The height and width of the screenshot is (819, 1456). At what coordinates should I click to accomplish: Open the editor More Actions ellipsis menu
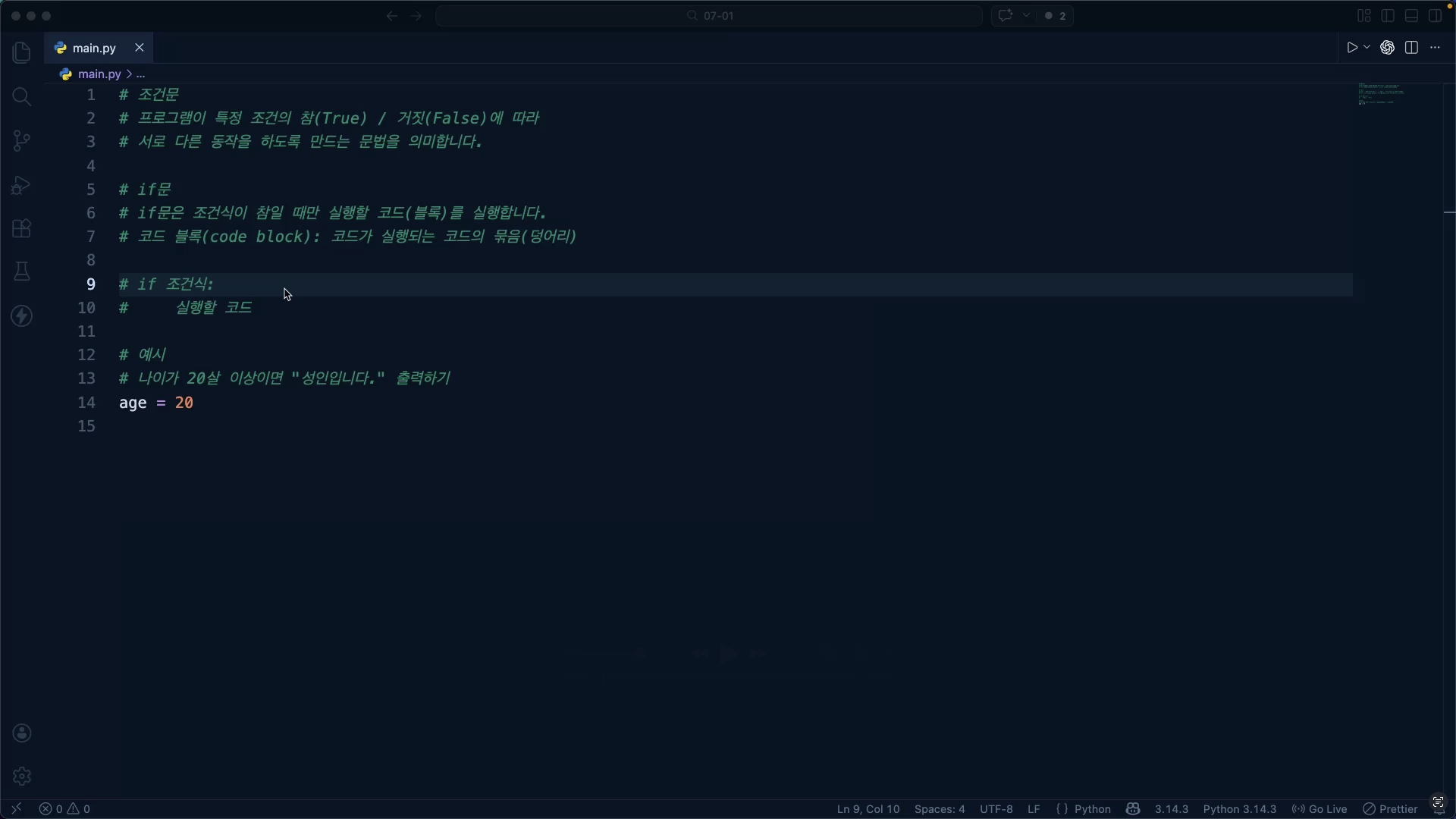(1435, 48)
